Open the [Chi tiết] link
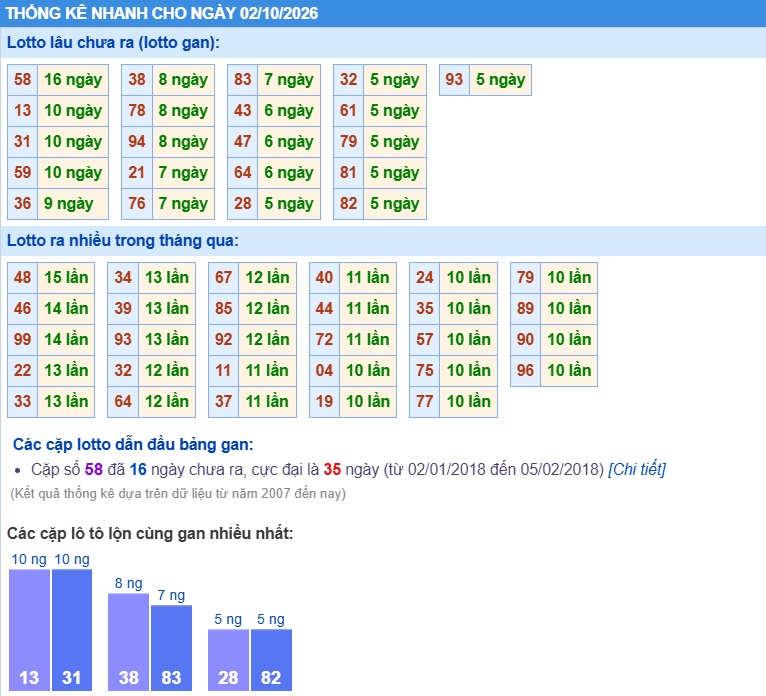 tap(637, 469)
